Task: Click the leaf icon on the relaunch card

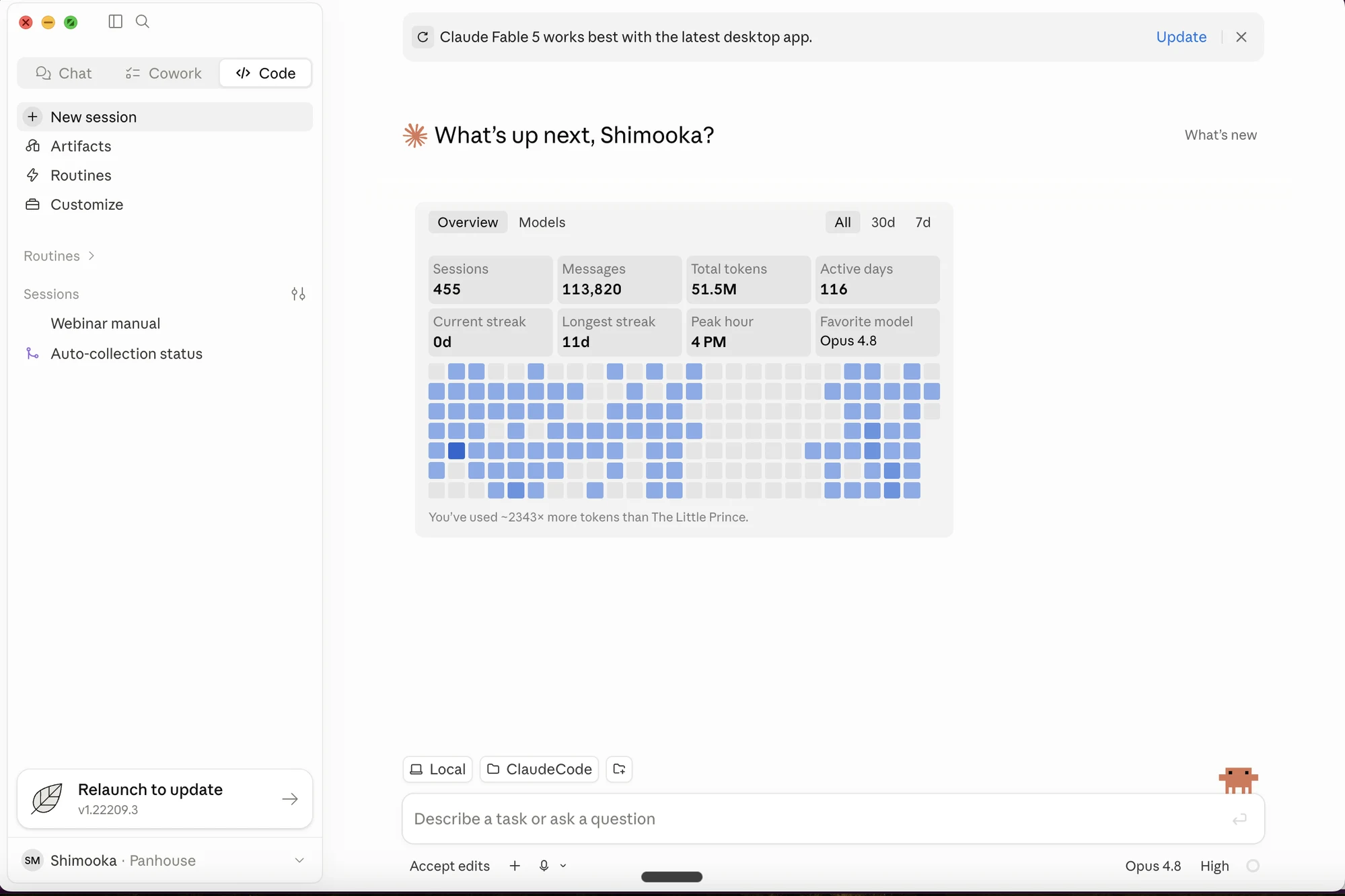Action: [46, 799]
